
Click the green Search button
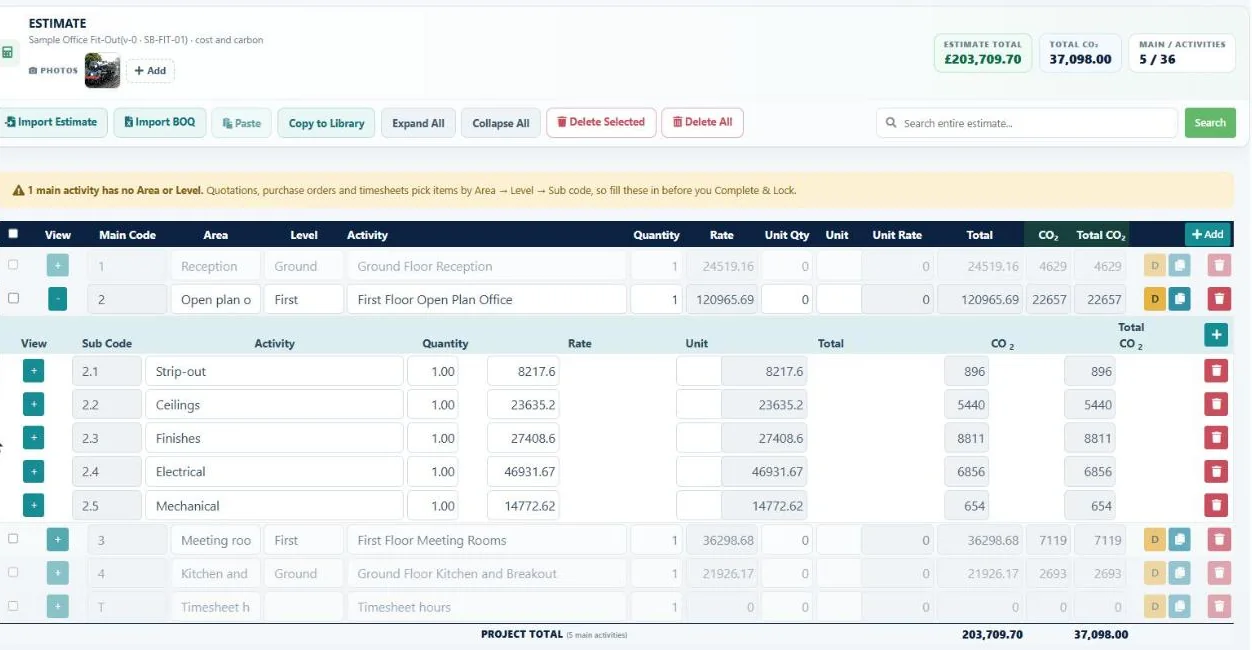(1210, 123)
